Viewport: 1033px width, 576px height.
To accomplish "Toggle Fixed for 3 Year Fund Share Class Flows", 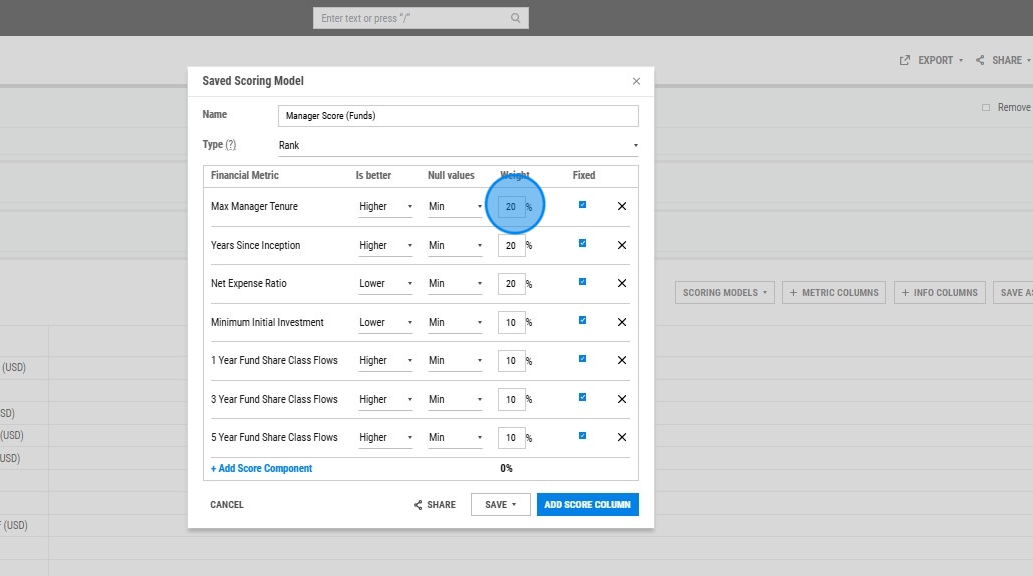I will [582, 397].
